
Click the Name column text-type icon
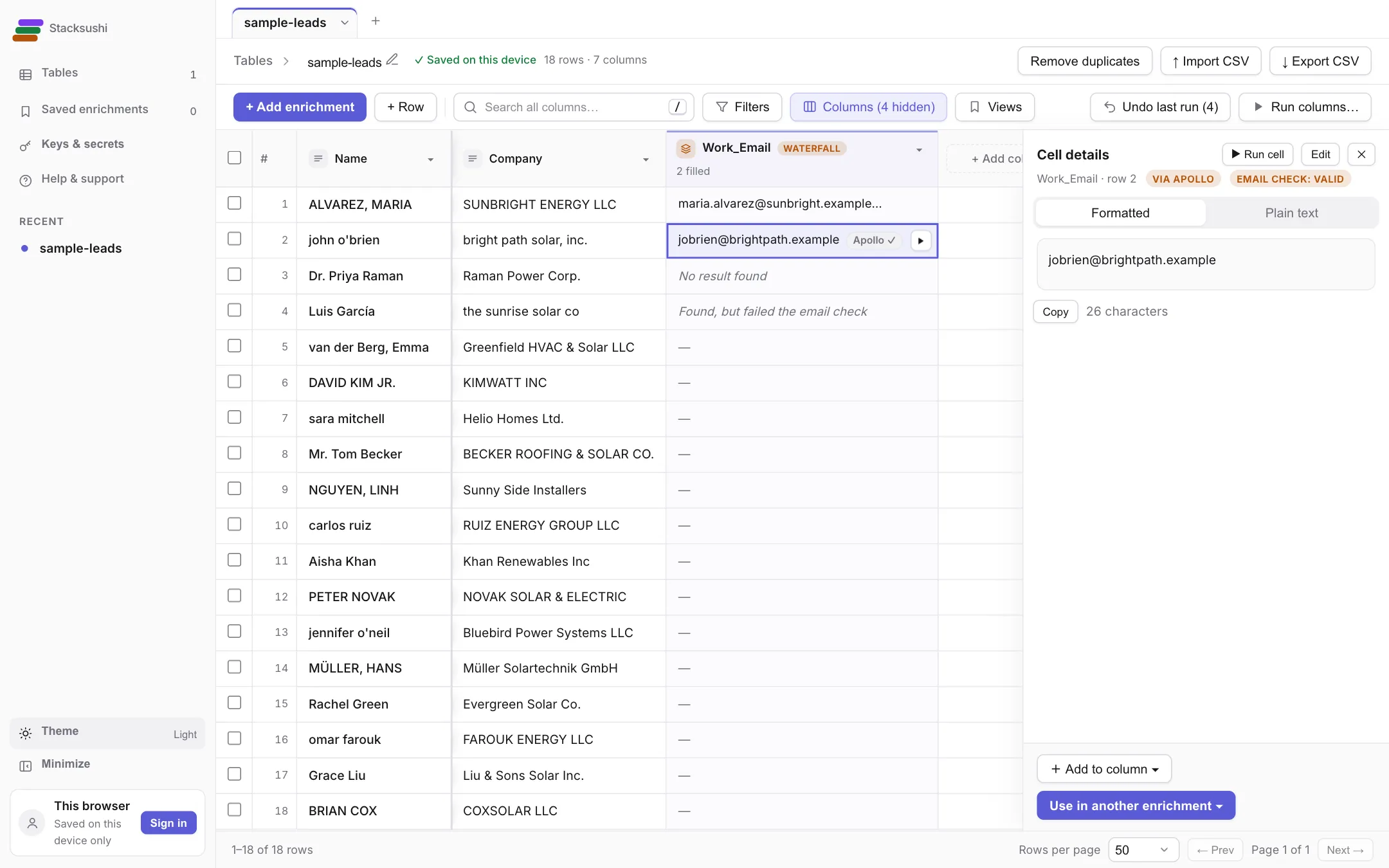tap(318, 158)
